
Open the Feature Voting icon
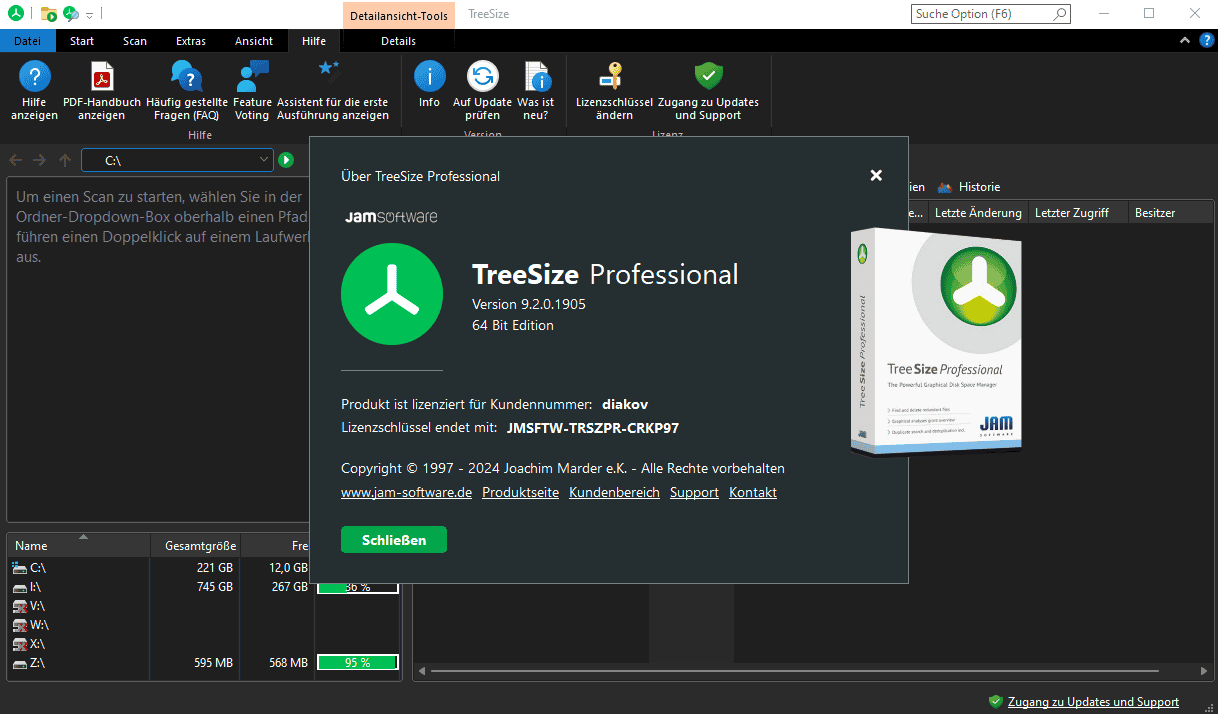252,76
